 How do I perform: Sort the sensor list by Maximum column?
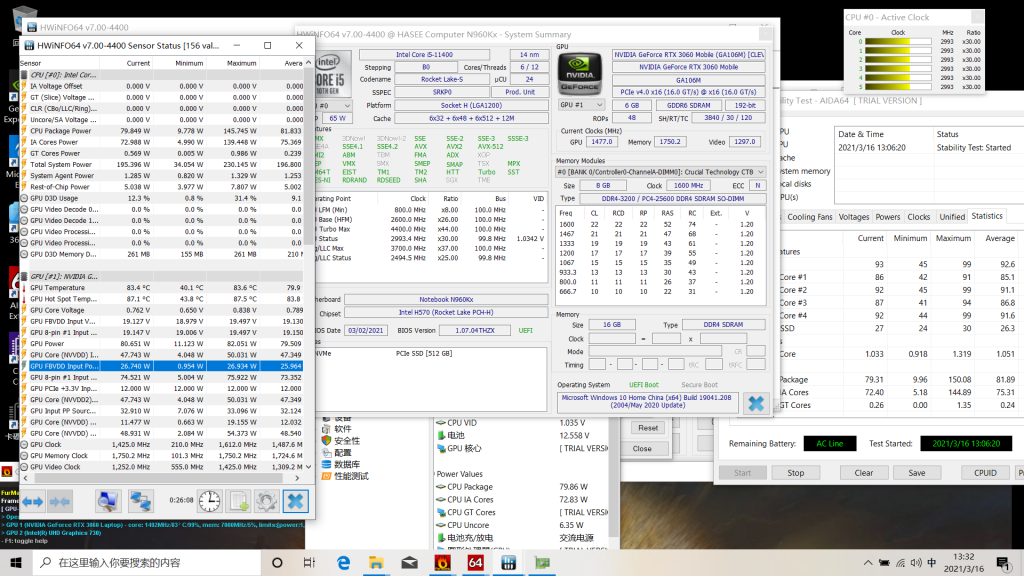tap(241, 63)
